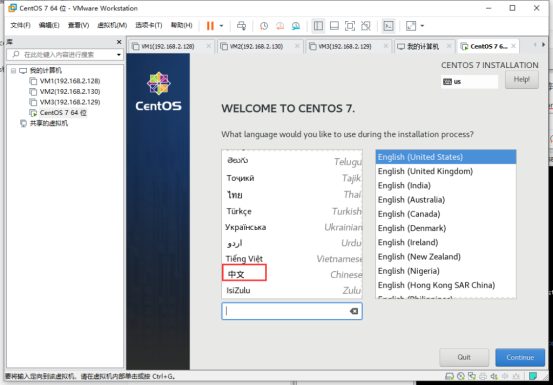This screenshot has height=385, width=553.
Task: Toggle the console view icon
Action: coord(388,26)
